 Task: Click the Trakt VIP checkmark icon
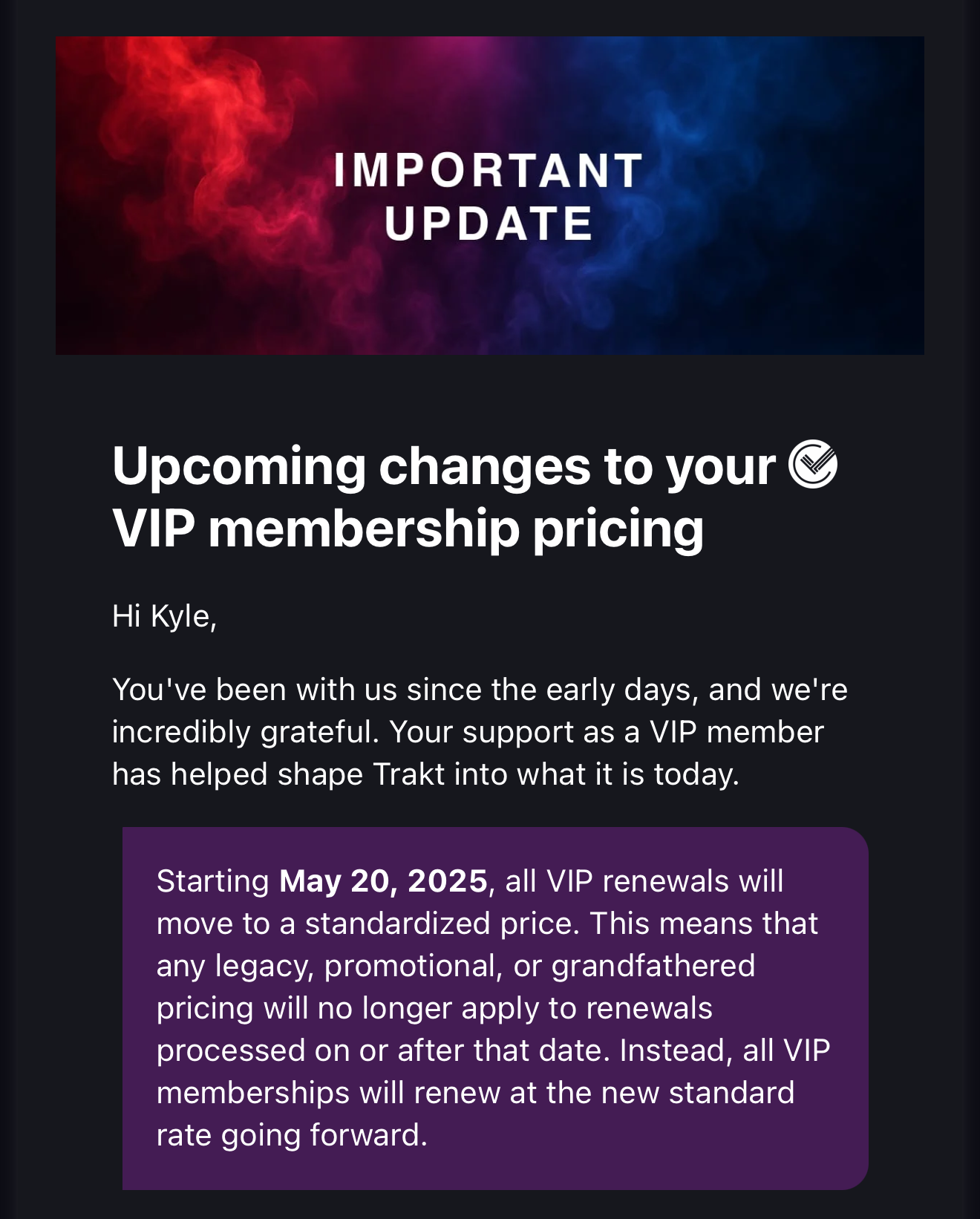[813, 465]
